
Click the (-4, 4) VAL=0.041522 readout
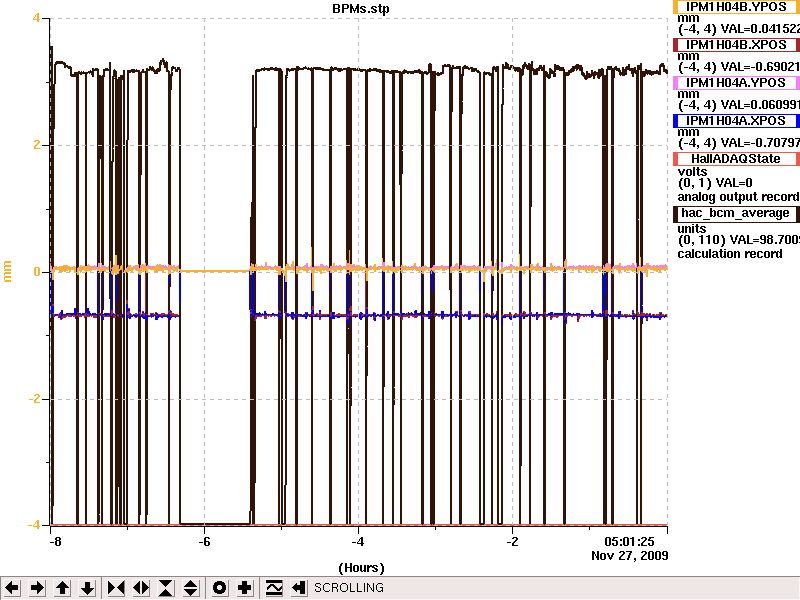point(739,29)
